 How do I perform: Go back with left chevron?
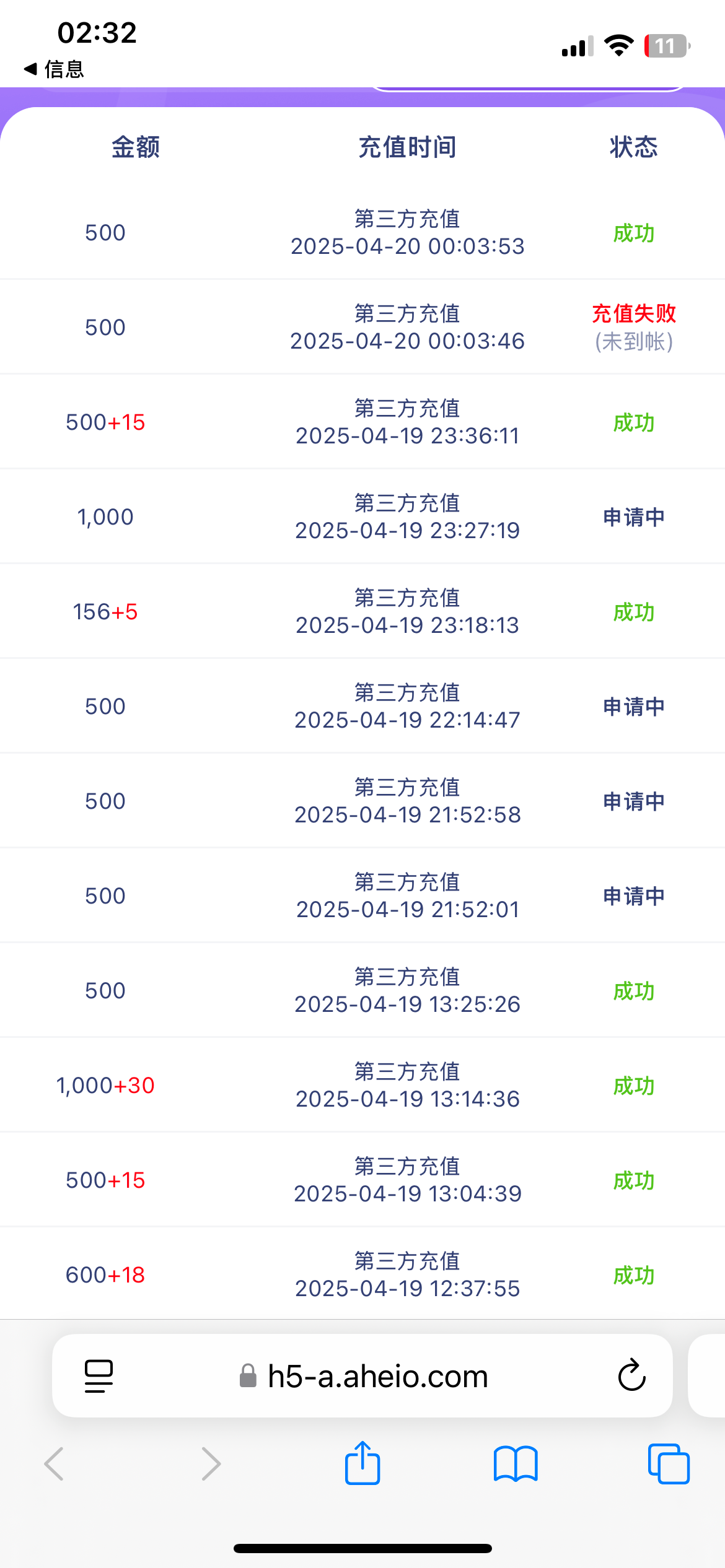click(x=55, y=1464)
